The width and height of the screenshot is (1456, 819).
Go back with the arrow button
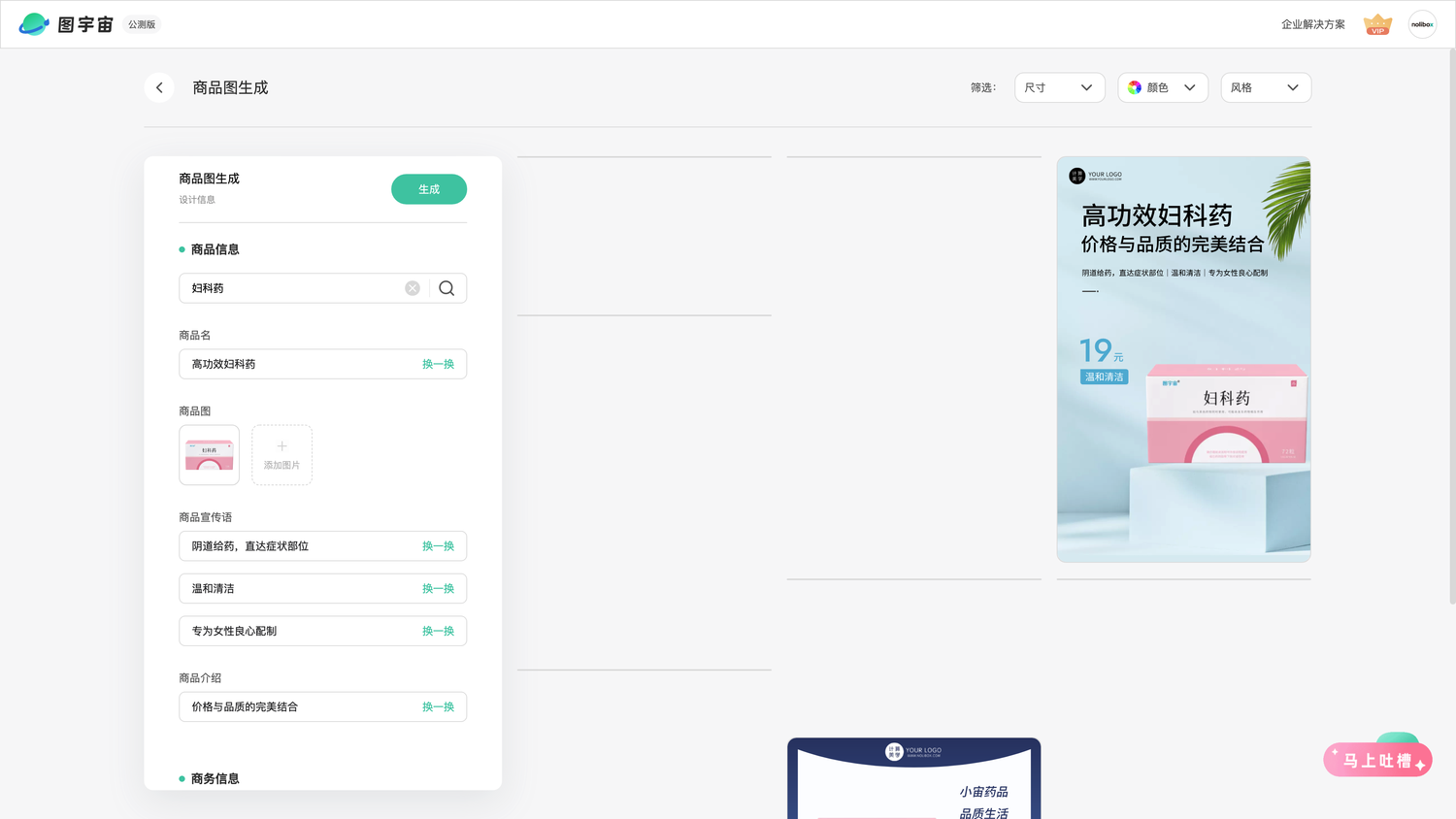click(159, 87)
